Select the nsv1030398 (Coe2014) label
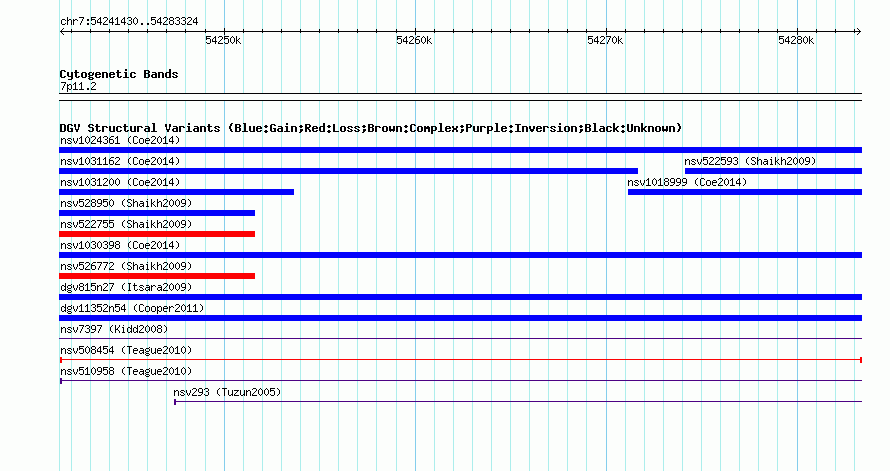The image size is (890, 471). 120,245
